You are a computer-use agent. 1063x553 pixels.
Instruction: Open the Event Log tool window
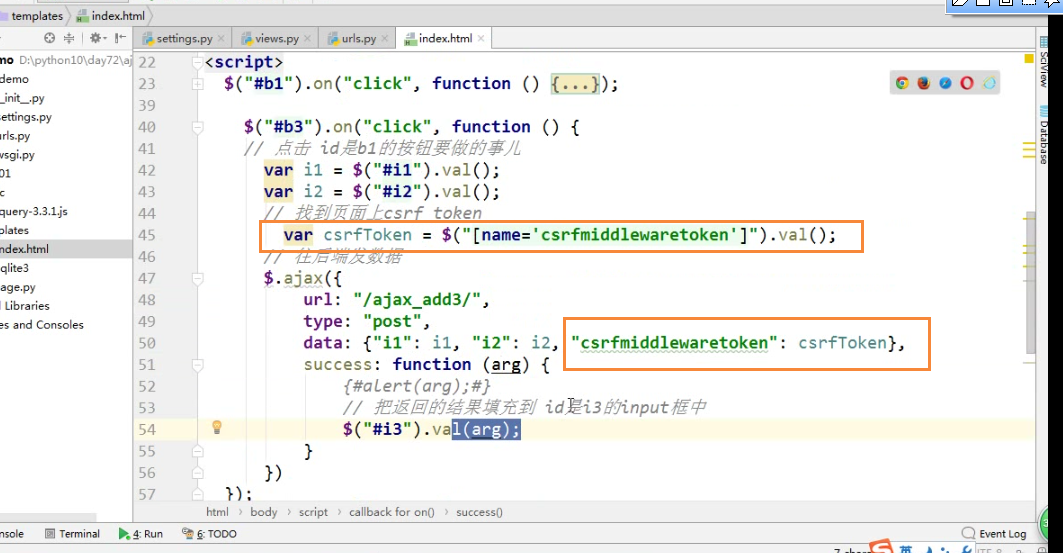tap(995, 534)
